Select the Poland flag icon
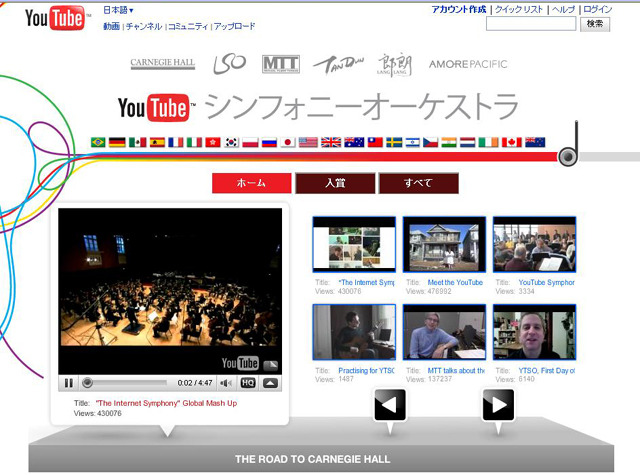 pos(250,142)
